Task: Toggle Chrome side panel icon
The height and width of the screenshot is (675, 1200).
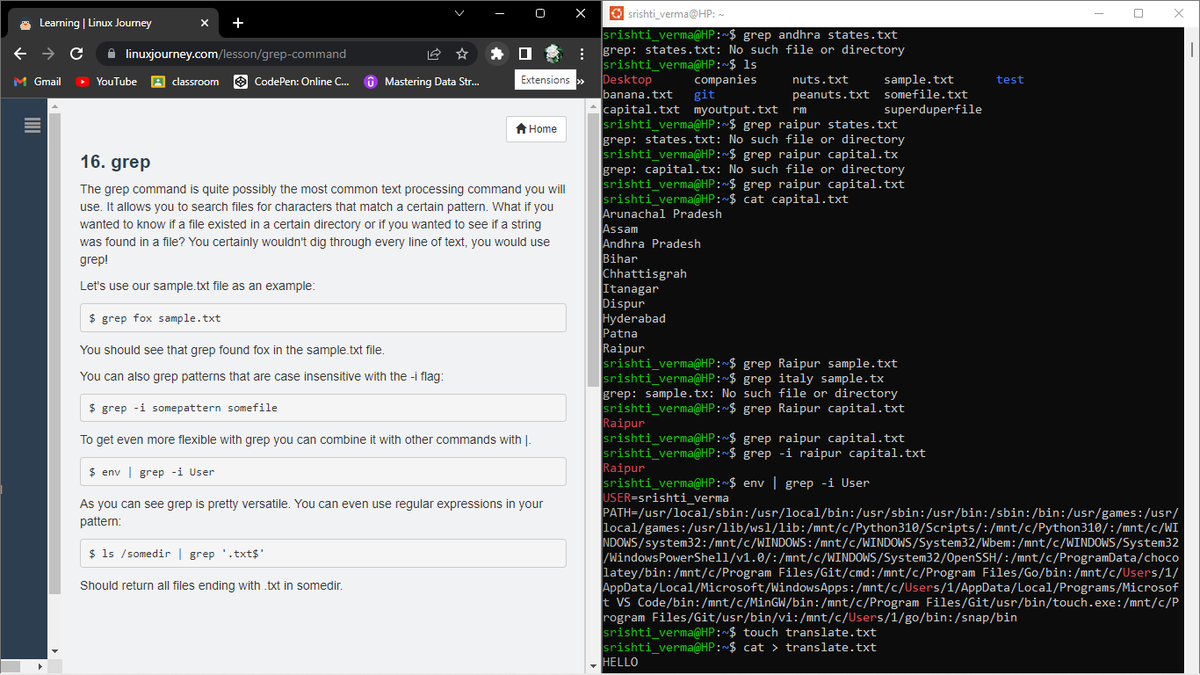Action: click(525, 54)
